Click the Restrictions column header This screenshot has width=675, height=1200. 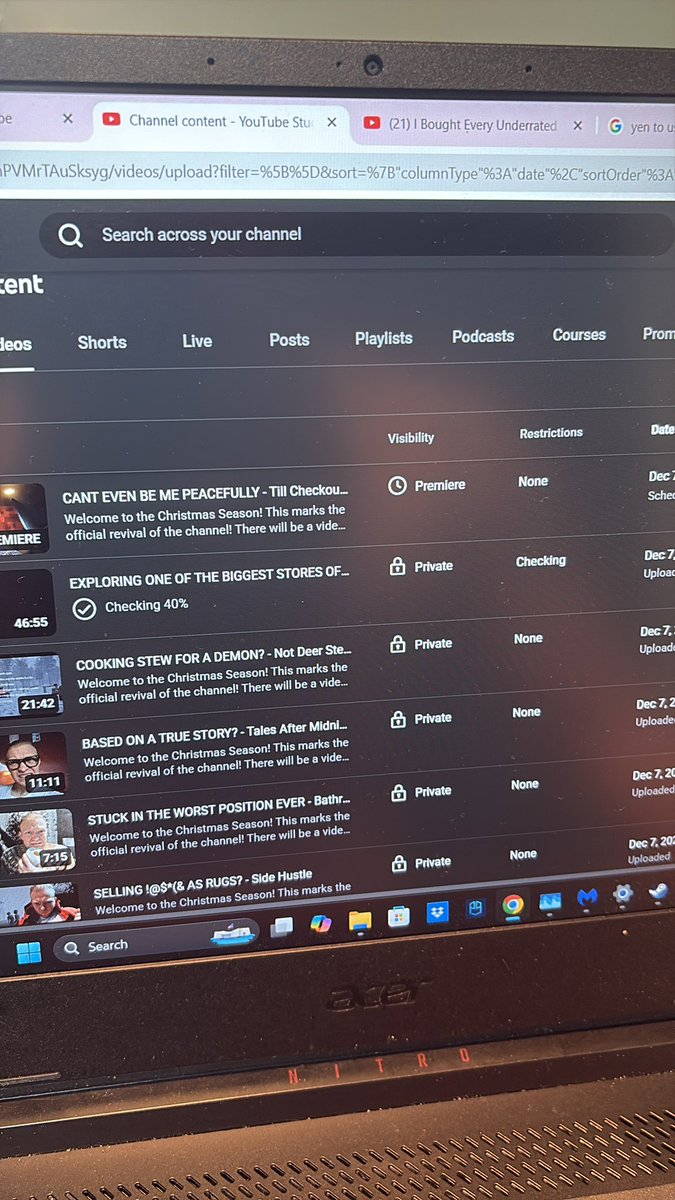(551, 433)
